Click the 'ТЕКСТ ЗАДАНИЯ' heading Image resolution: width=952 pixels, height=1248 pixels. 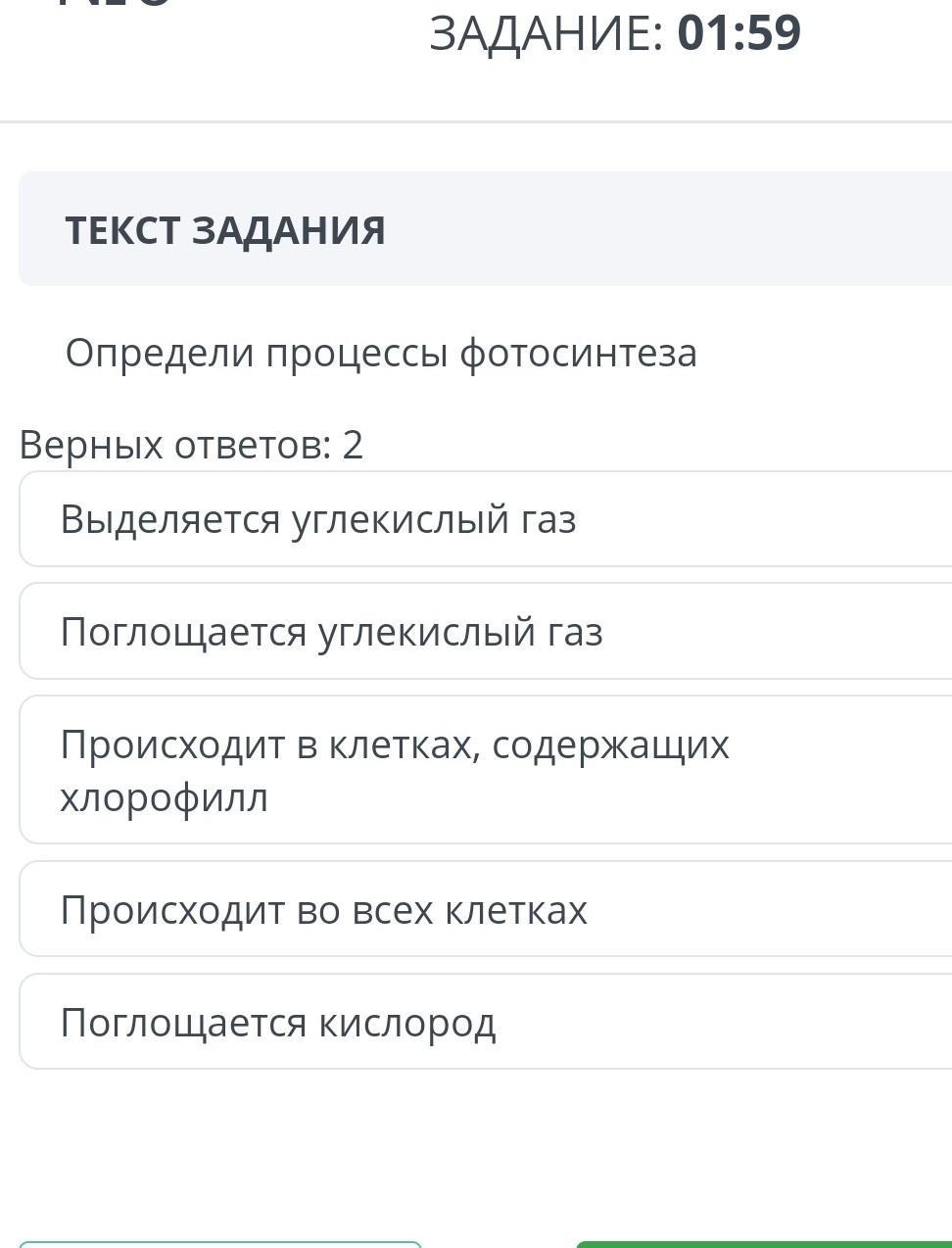click(x=225, y=230)
